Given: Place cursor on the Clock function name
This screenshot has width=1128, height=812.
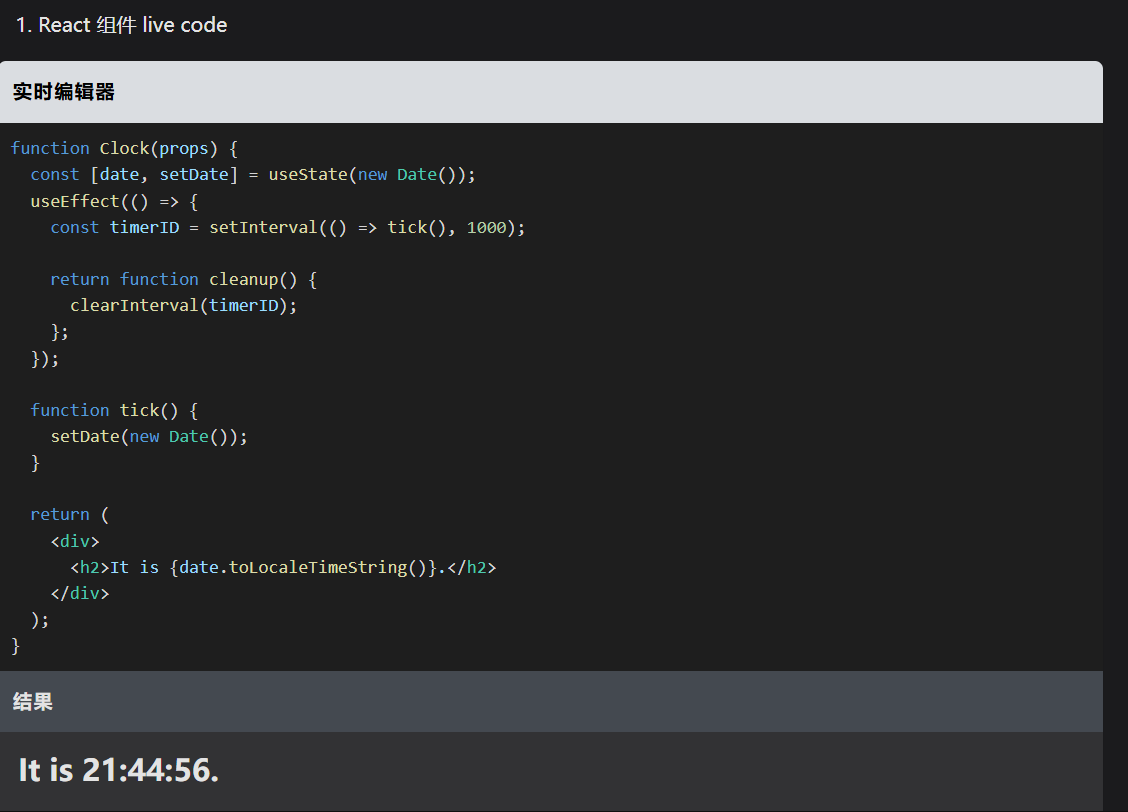Looking at the screenshot, I should pos(124,148).
